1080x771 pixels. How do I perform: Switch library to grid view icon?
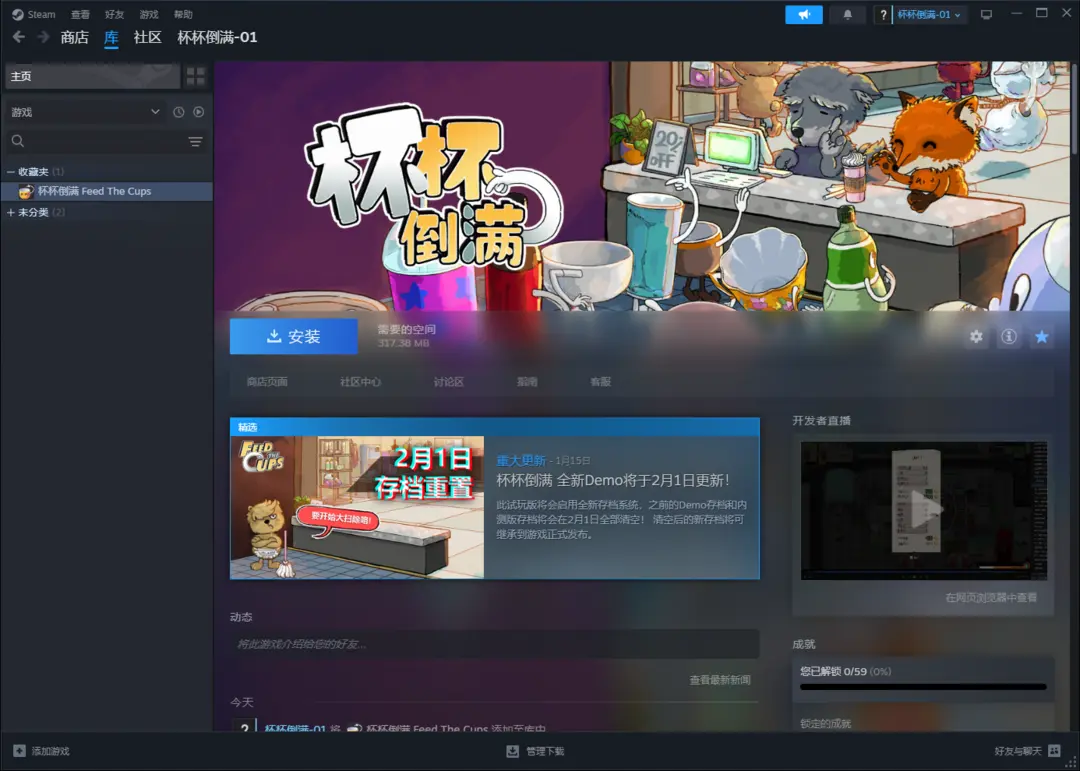196,76
